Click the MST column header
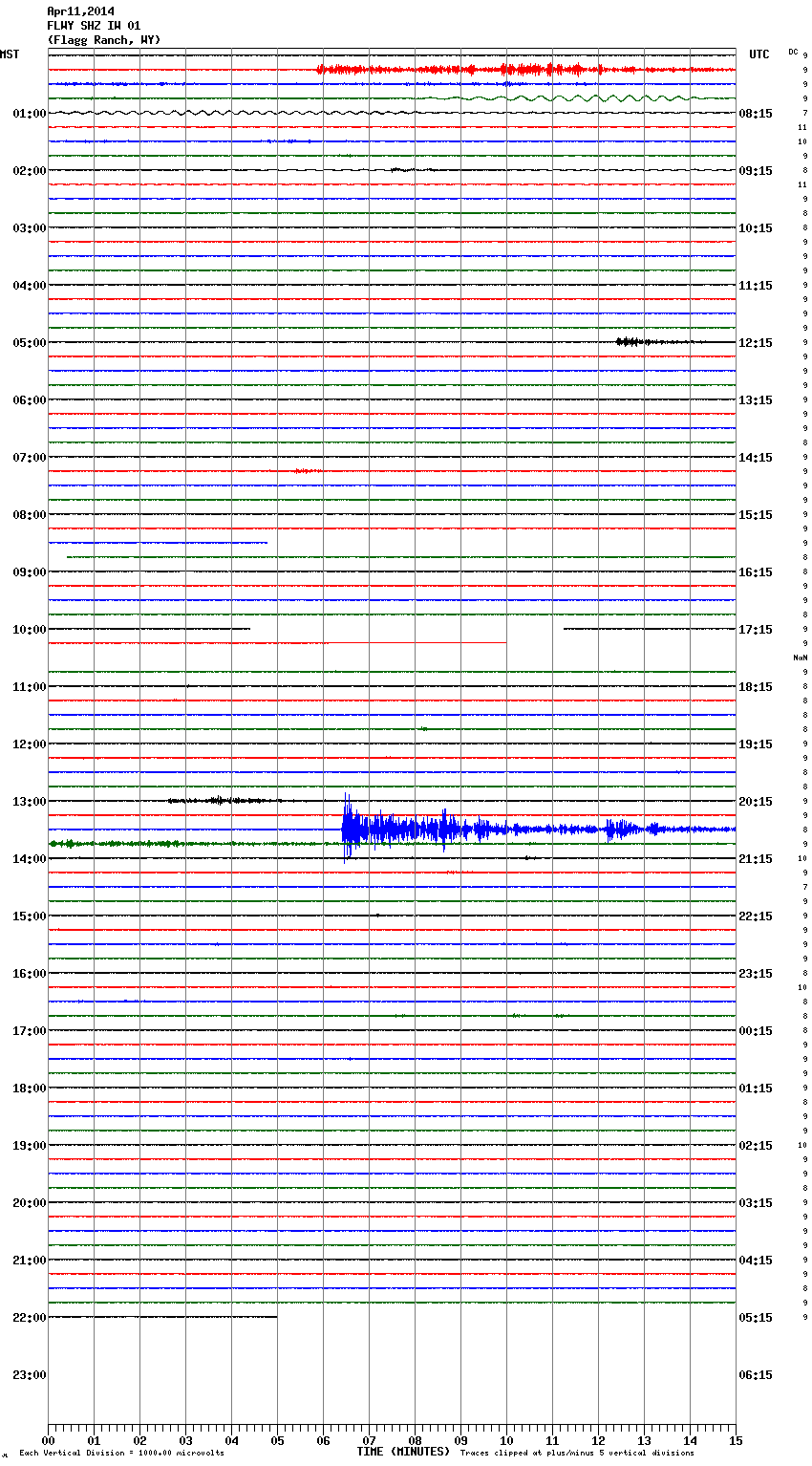This screenshot has height=1466, width=812. tap(10, 54)
